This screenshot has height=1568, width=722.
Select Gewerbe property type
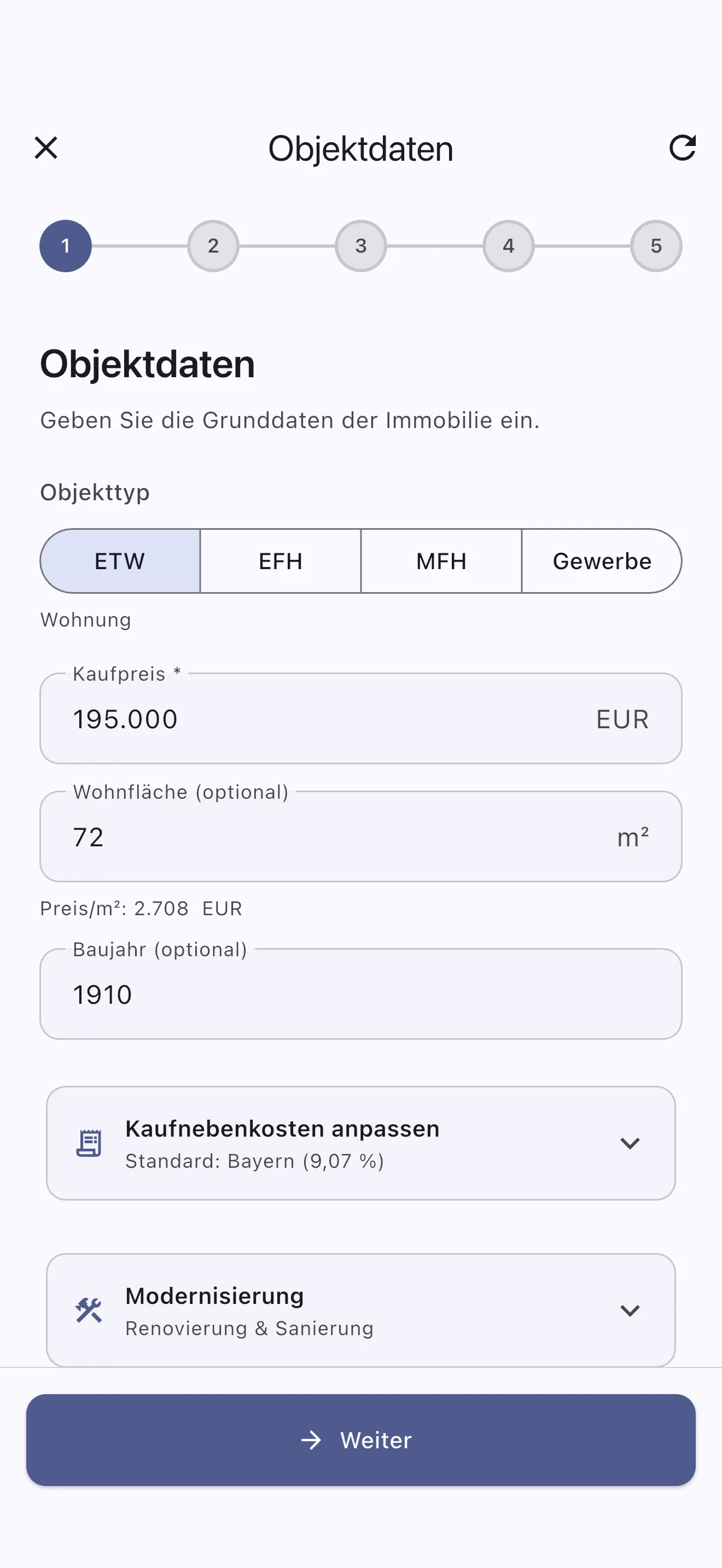[x=602, y=561]
